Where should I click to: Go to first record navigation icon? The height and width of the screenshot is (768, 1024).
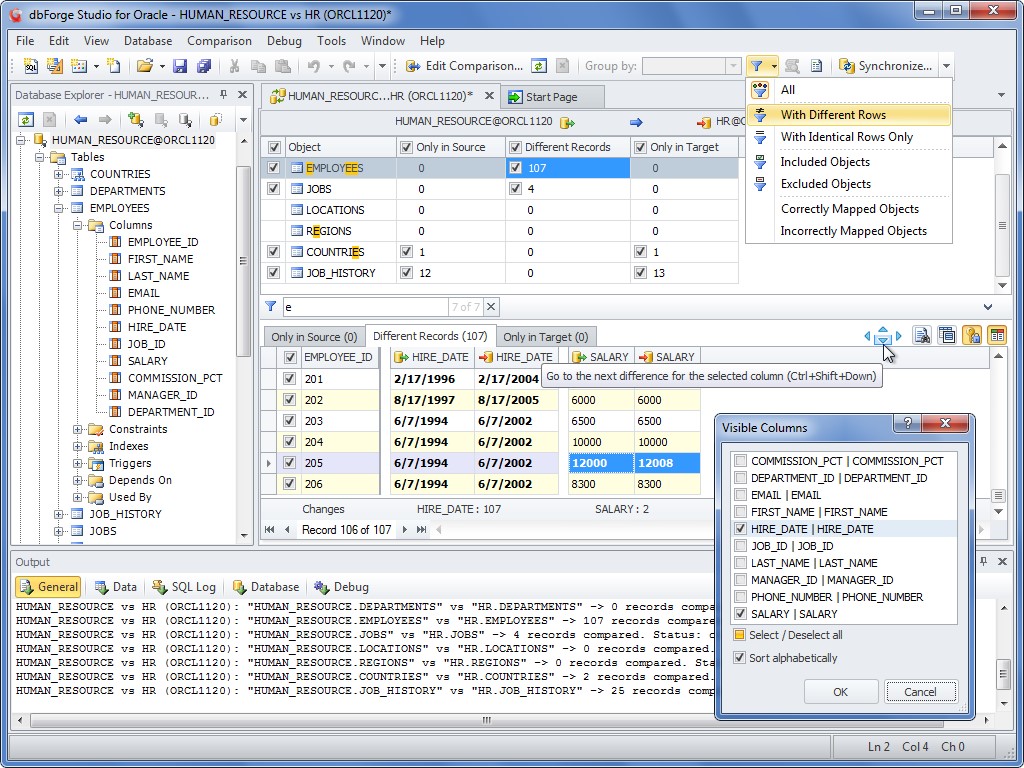coord(269,530)
